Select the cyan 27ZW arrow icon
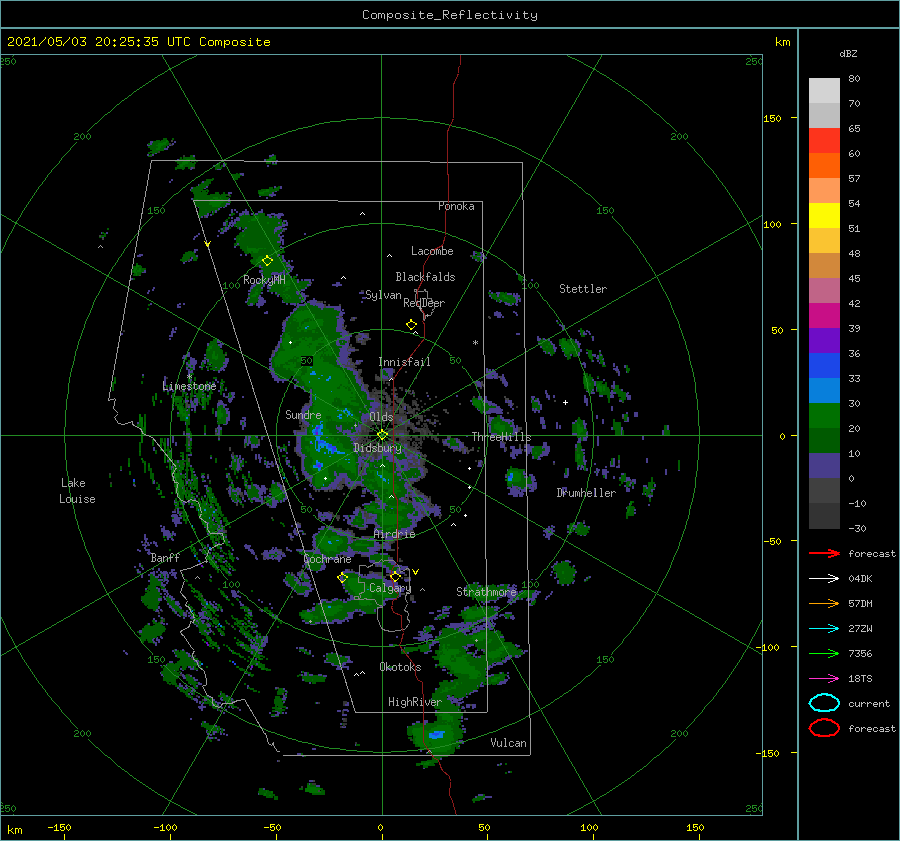The image size is (900, 841). 824,629
